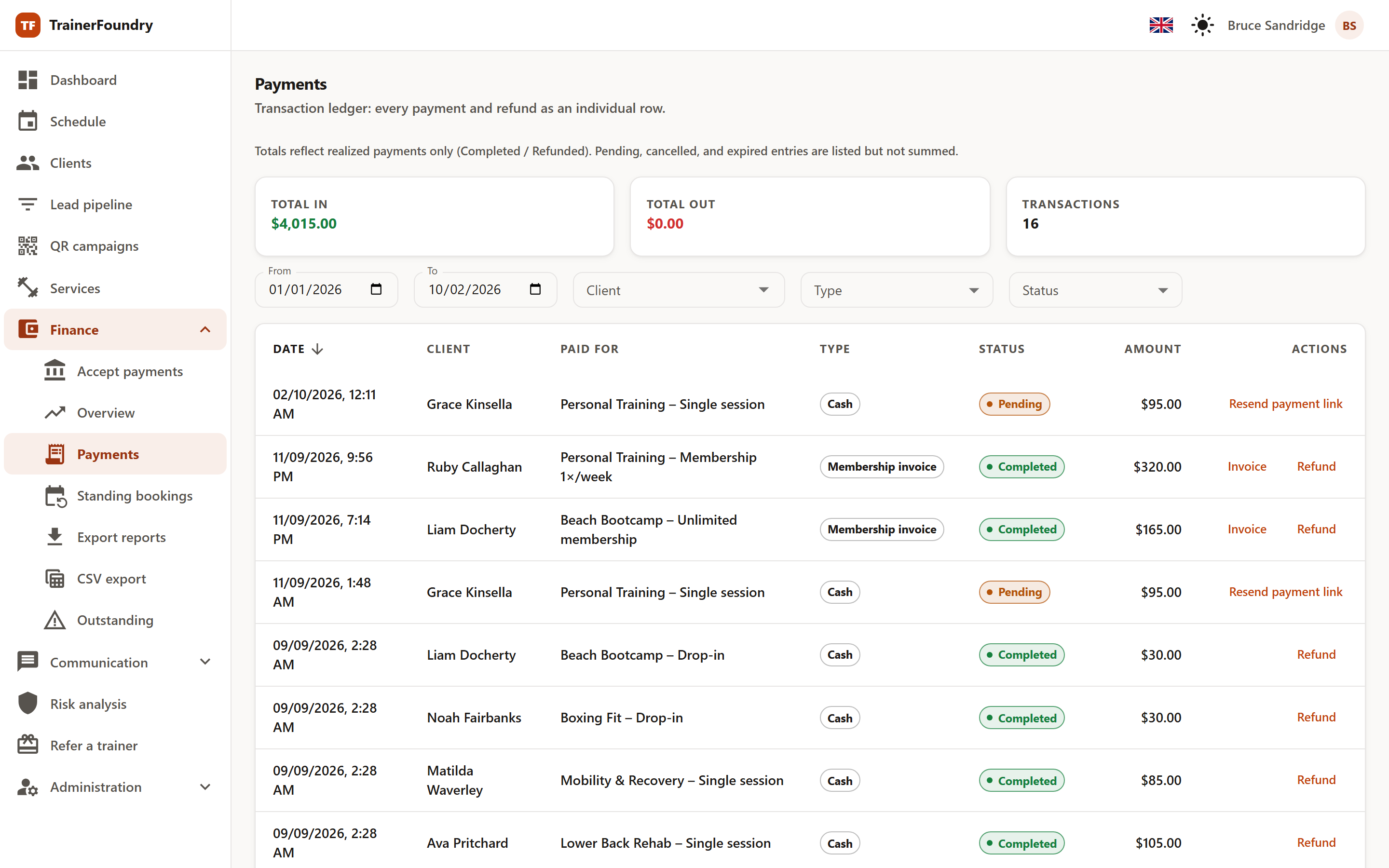Click the CSV export table icon
This screenshot has width=1389, height=868.
click(x=55, y=579)
